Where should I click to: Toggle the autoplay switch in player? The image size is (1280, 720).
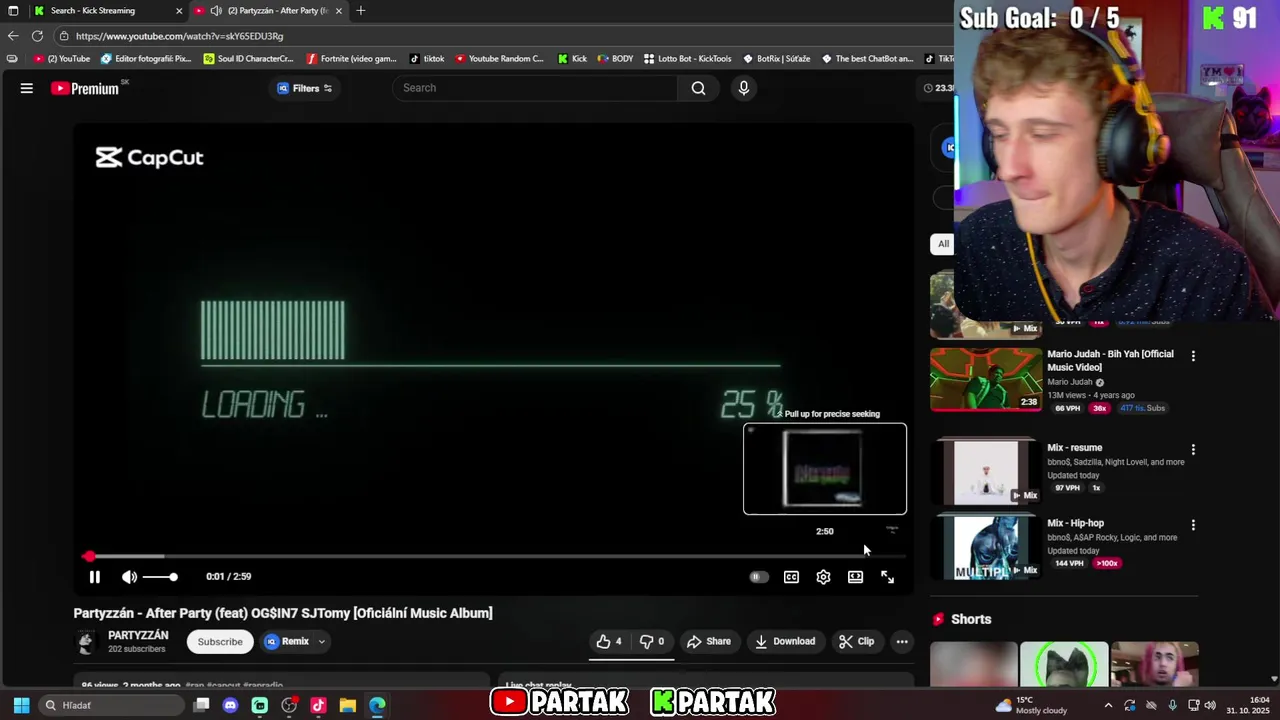click(758, 577)
